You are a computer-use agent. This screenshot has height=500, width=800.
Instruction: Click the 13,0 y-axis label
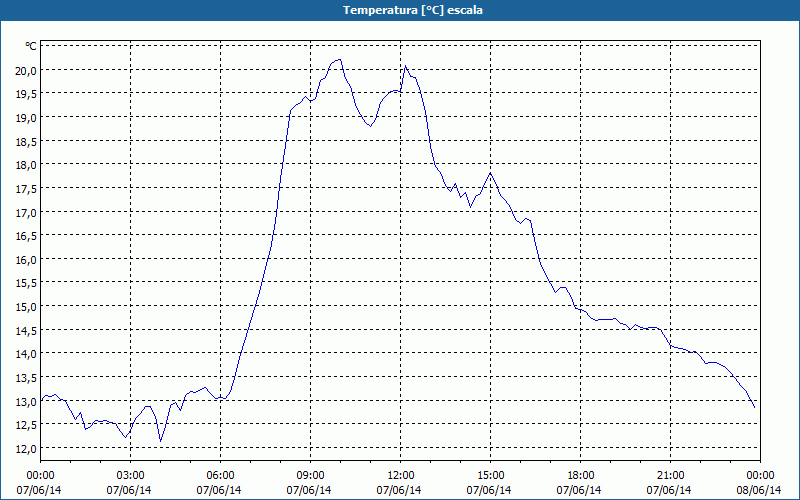click(26, 402)
